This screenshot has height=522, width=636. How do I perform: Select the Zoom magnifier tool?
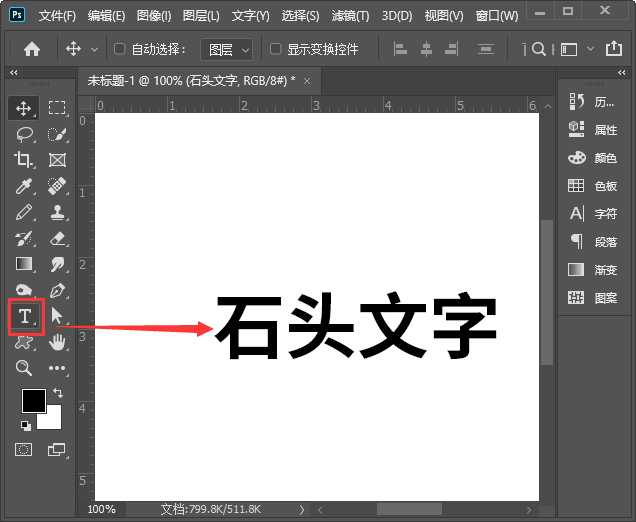point(25,368)
